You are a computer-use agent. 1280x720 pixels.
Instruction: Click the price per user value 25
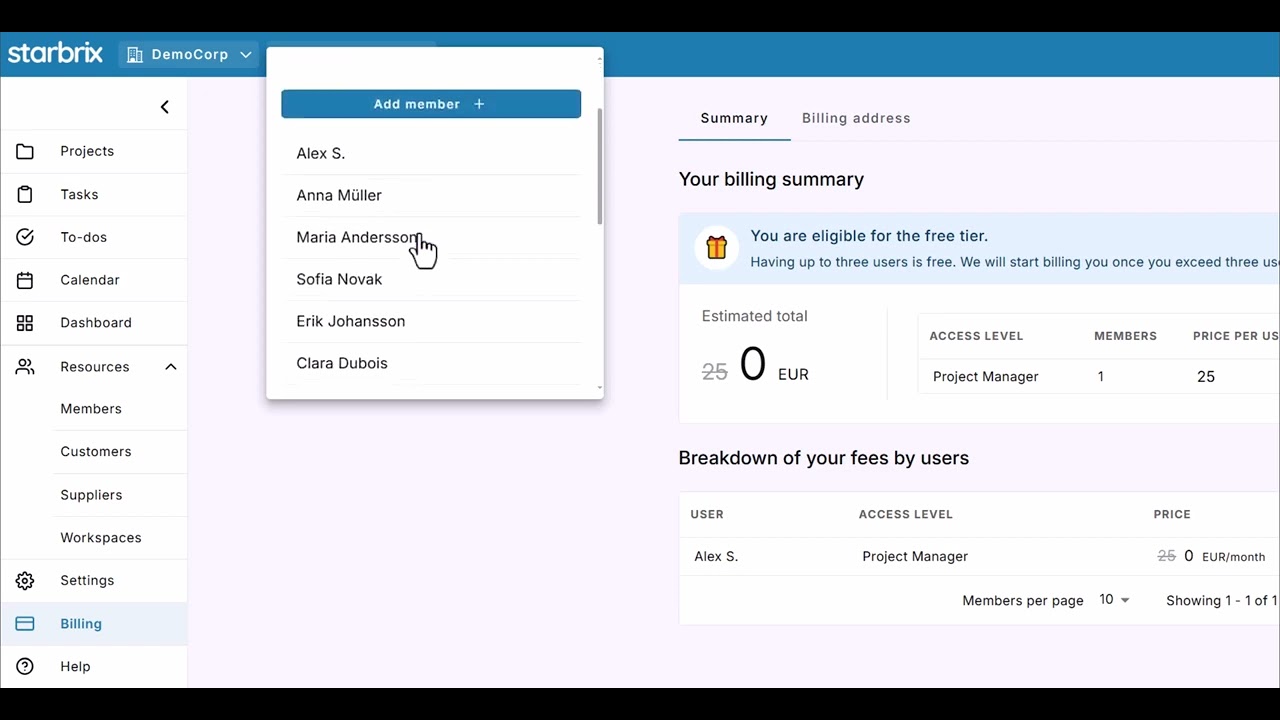[1206, 377]
